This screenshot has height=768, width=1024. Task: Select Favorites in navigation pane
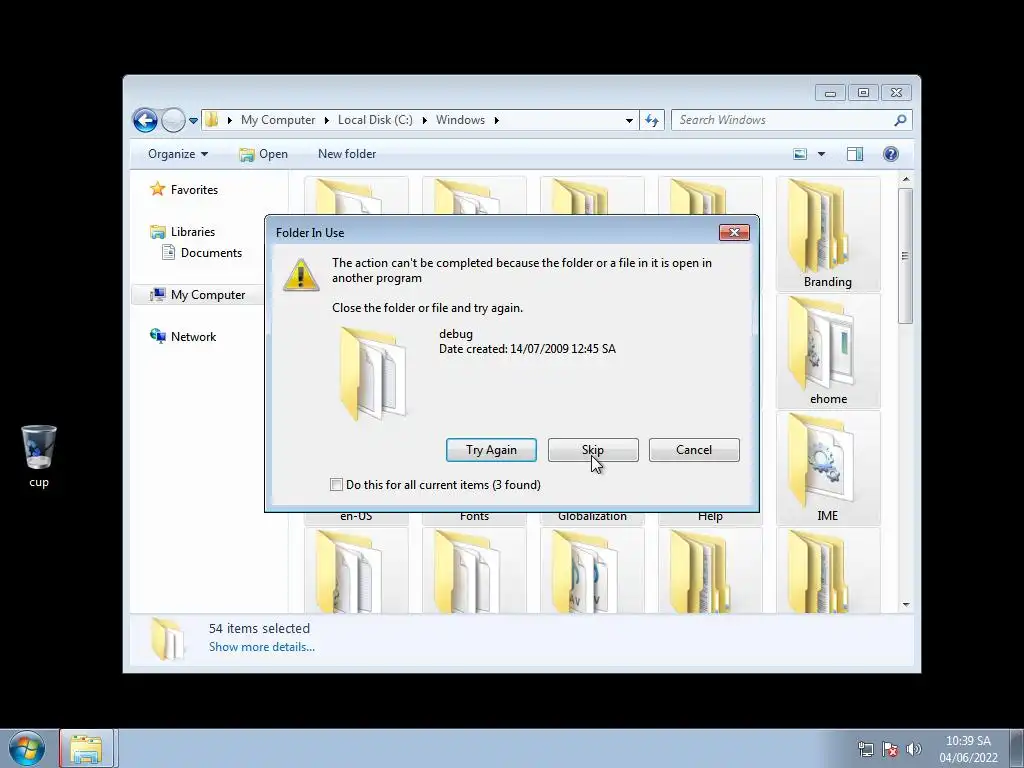(184, 189)
